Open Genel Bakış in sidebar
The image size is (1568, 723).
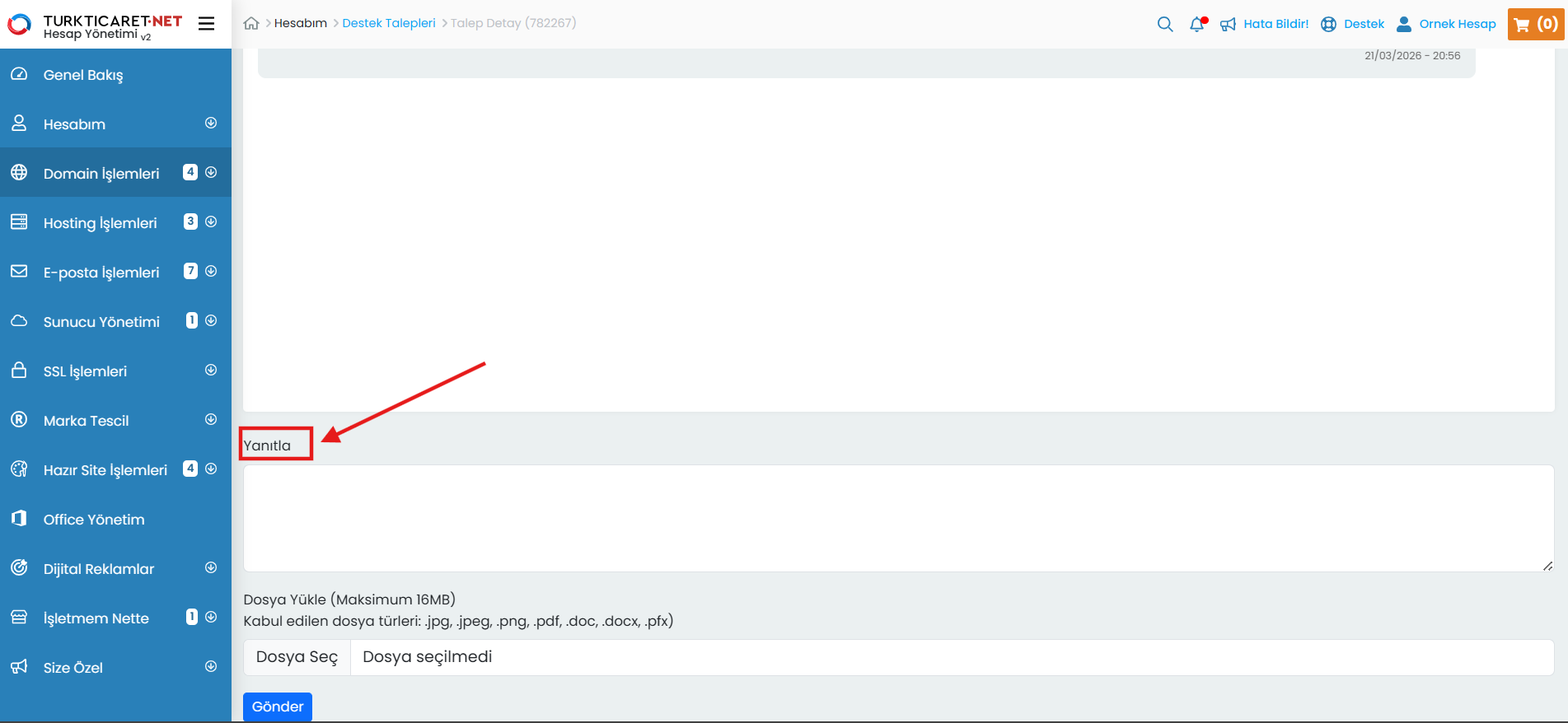(x=83, y=75)
